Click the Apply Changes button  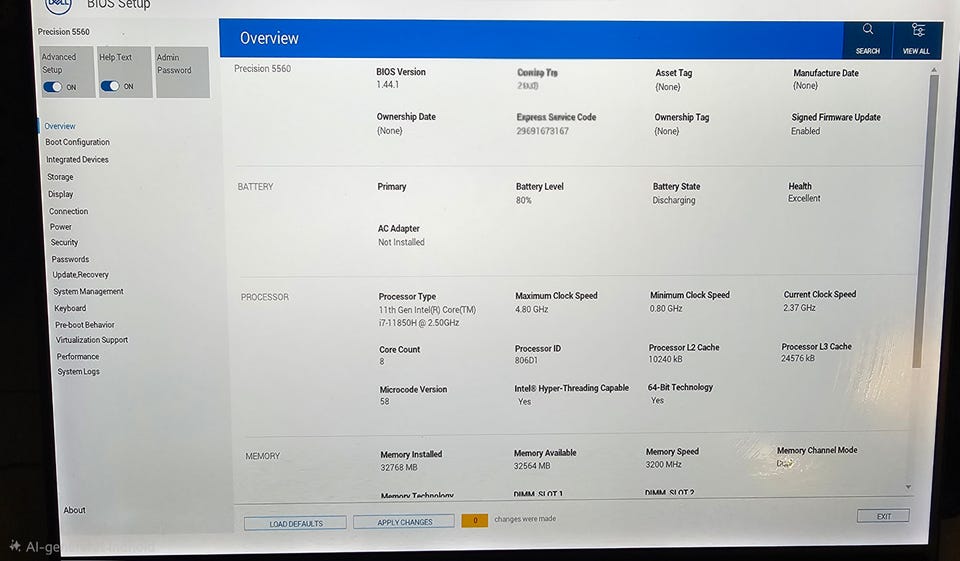pyautogui.click(x=404, y=522)
